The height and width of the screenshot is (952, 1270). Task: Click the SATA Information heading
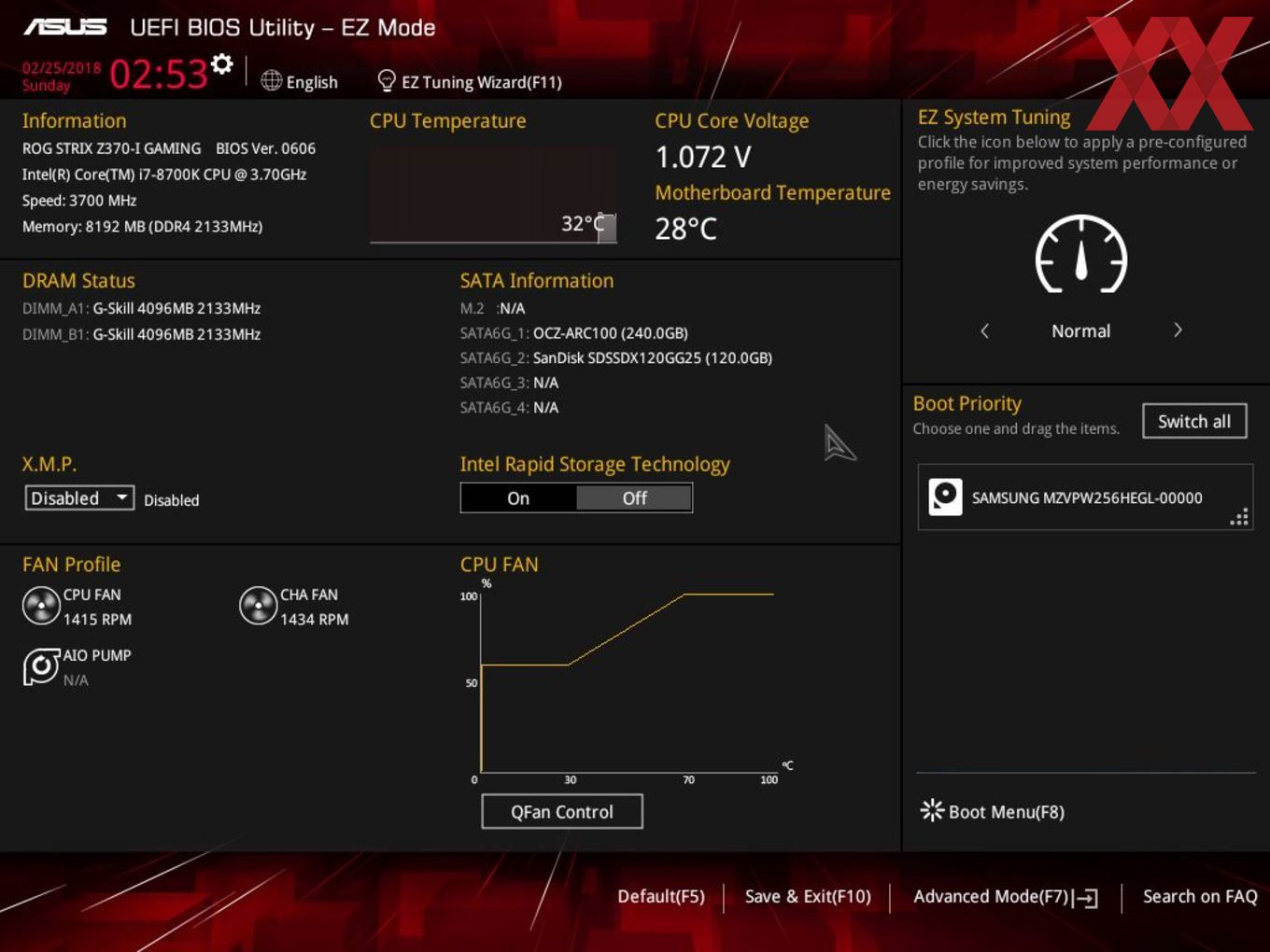536,281
